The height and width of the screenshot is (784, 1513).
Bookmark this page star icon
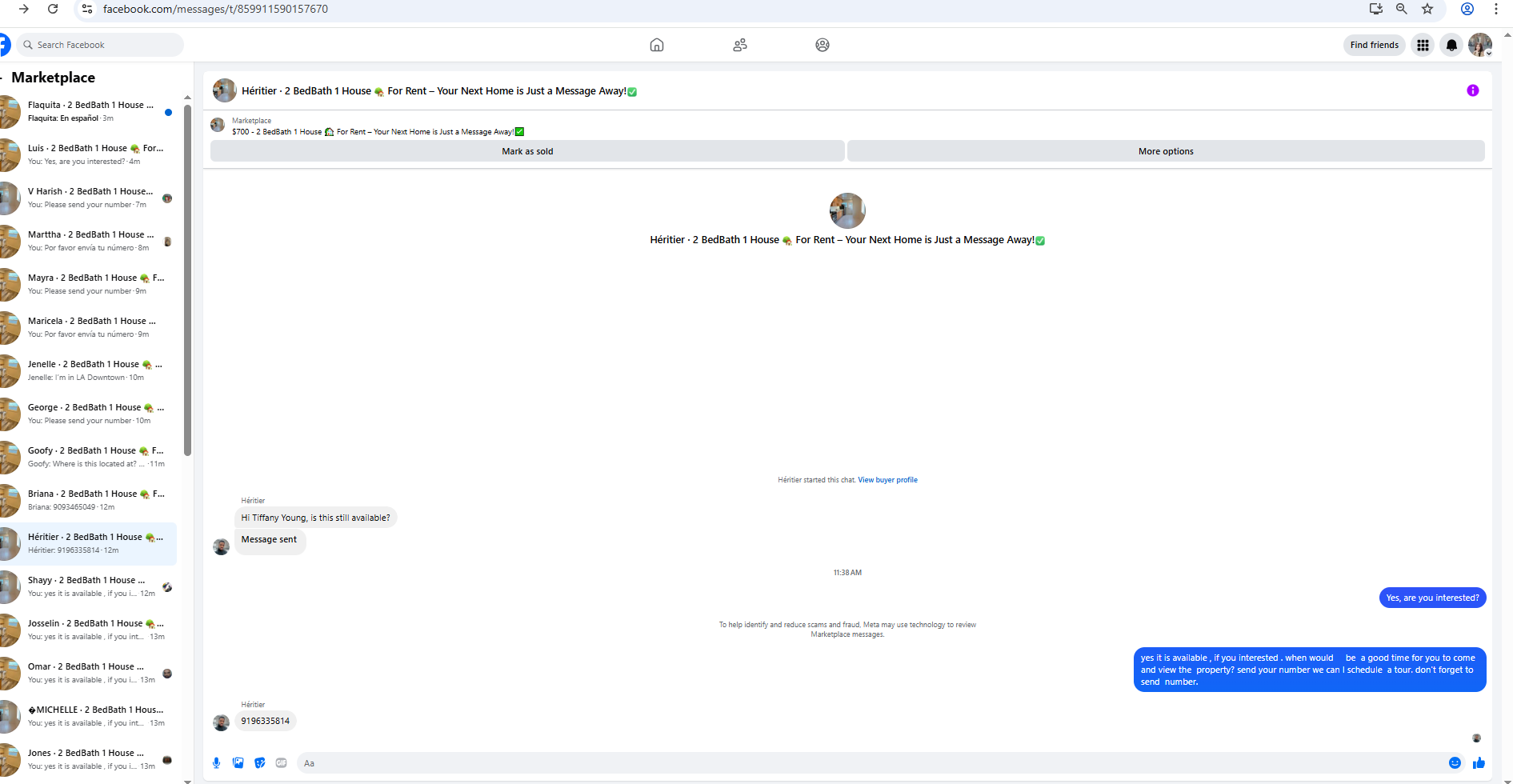point(1427,9)
